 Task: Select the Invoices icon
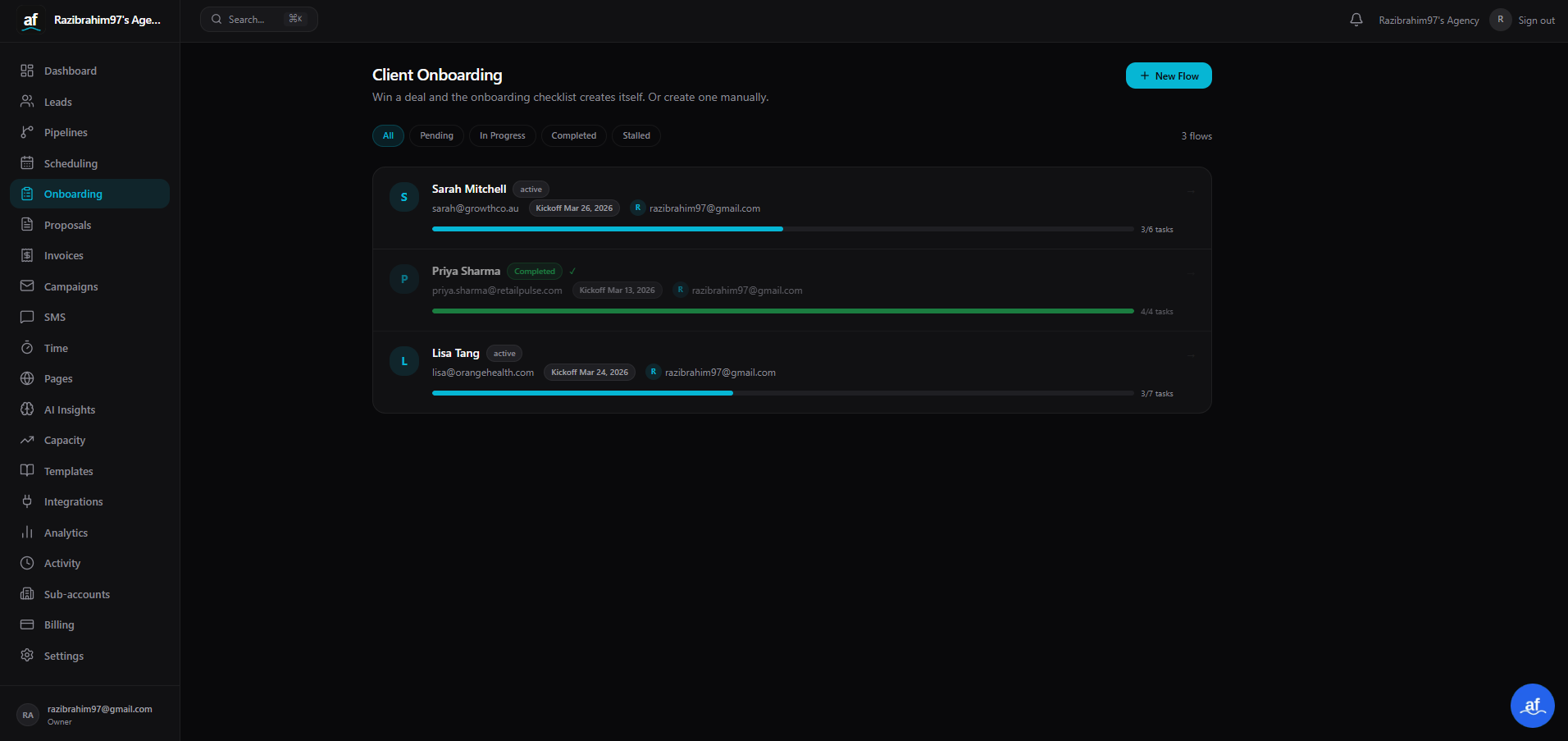pyautogui.click(x=27, y=255)
